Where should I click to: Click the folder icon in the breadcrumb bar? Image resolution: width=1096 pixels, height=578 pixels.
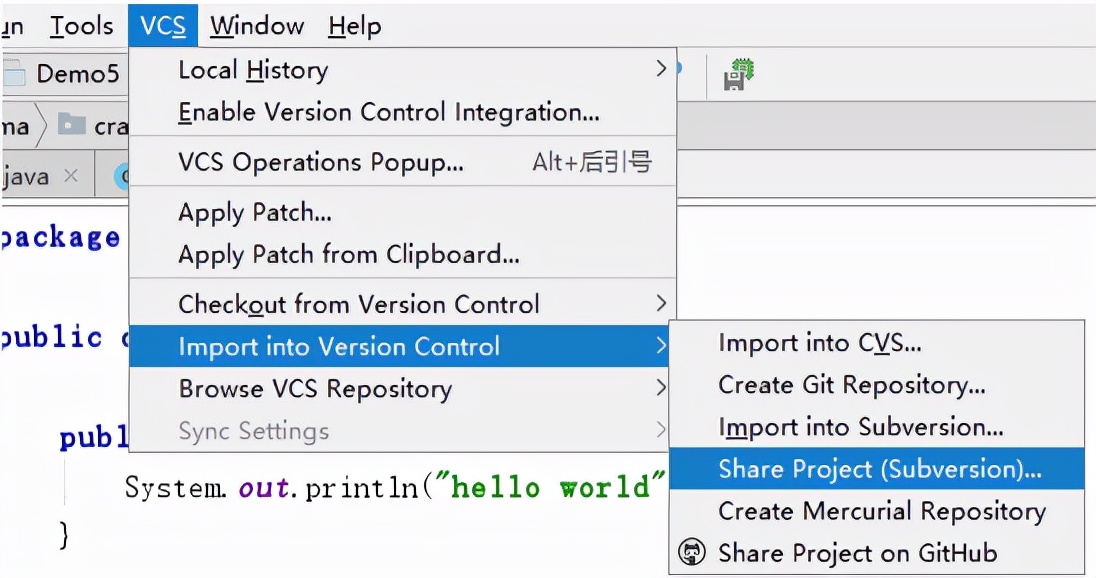(x=72, y=125)
